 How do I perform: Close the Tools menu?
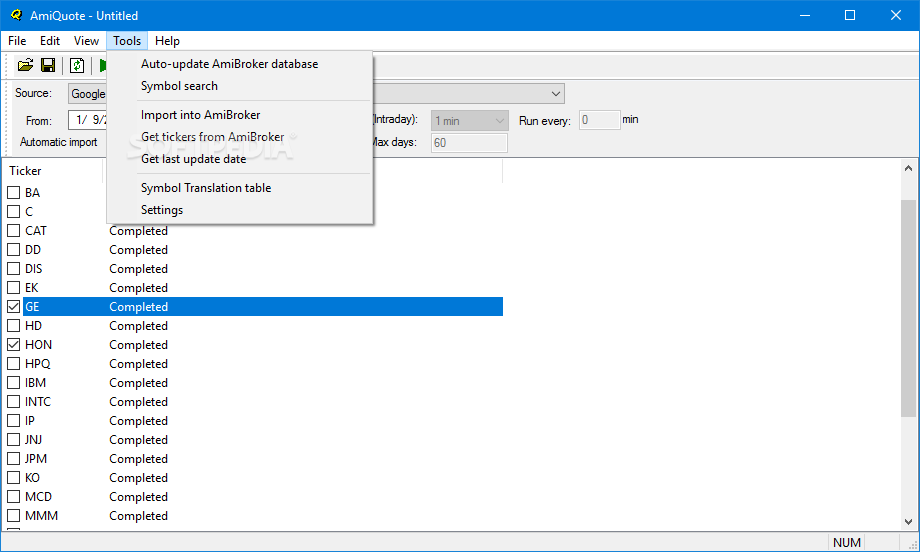pyautogui.click(x=127, y=40)
